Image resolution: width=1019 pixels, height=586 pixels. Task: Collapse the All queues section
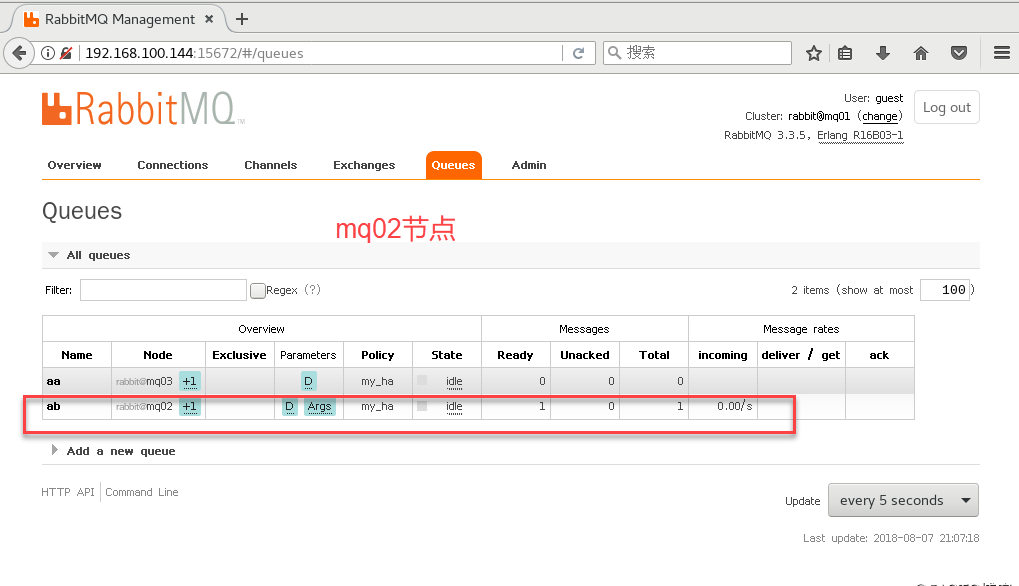click(x=53, y=255)
